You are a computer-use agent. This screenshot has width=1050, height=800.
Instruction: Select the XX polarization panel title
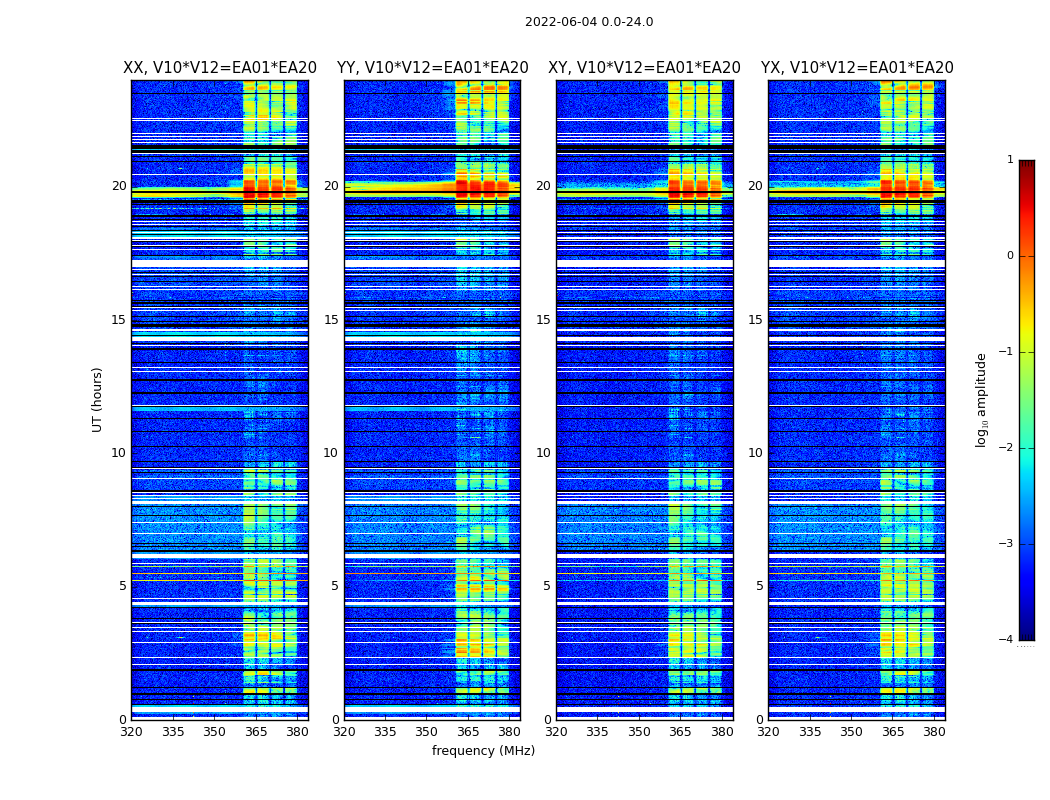click(220, 68)
